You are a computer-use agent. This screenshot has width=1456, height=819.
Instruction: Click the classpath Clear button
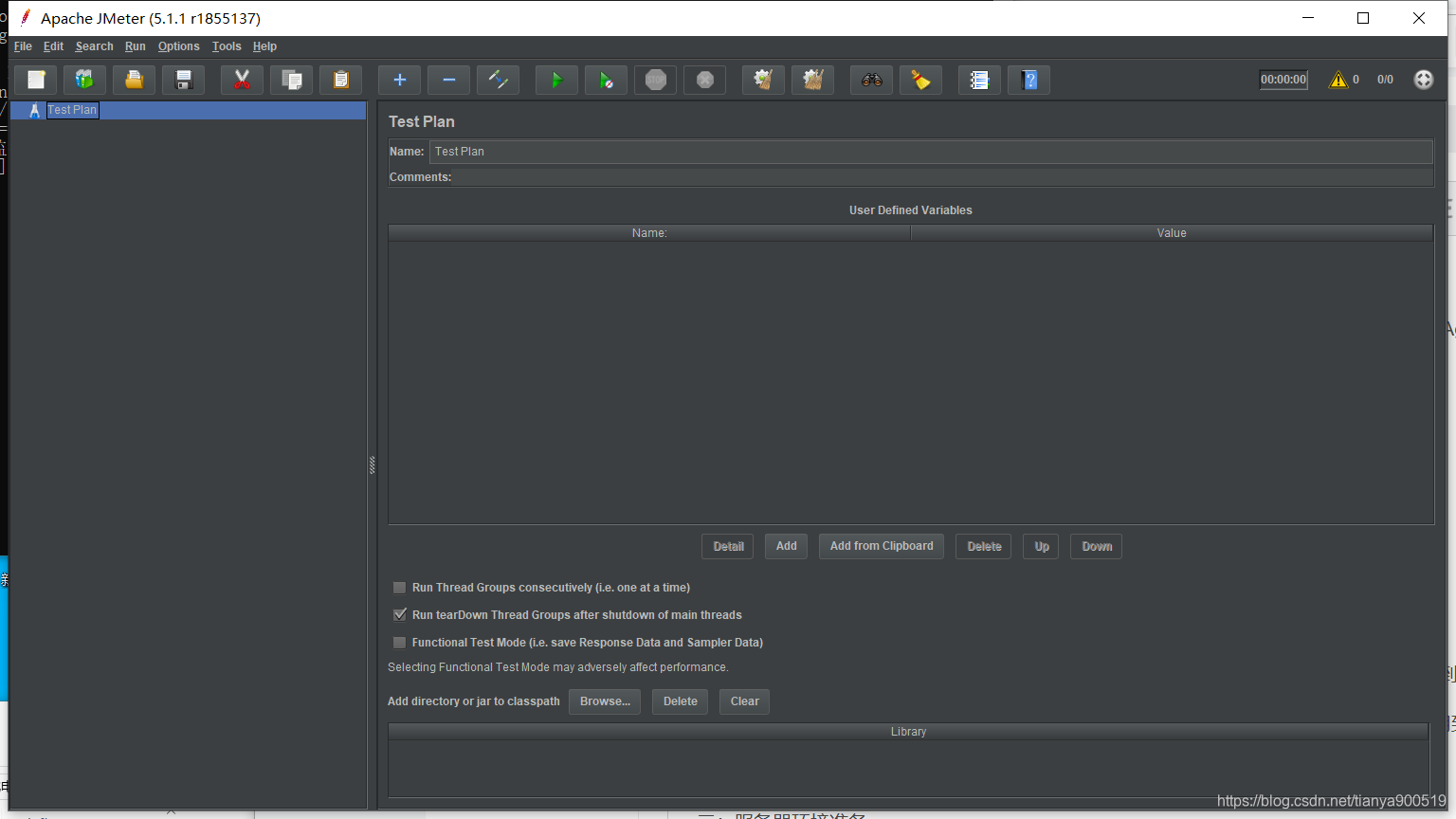point(745,701)
